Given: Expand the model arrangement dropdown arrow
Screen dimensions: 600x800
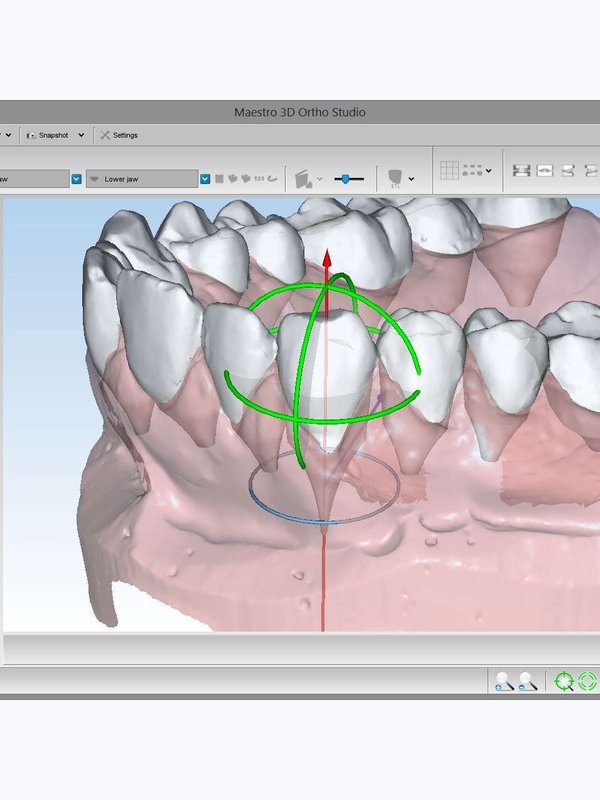Looking at the screenshot, I should pos(489,170).
